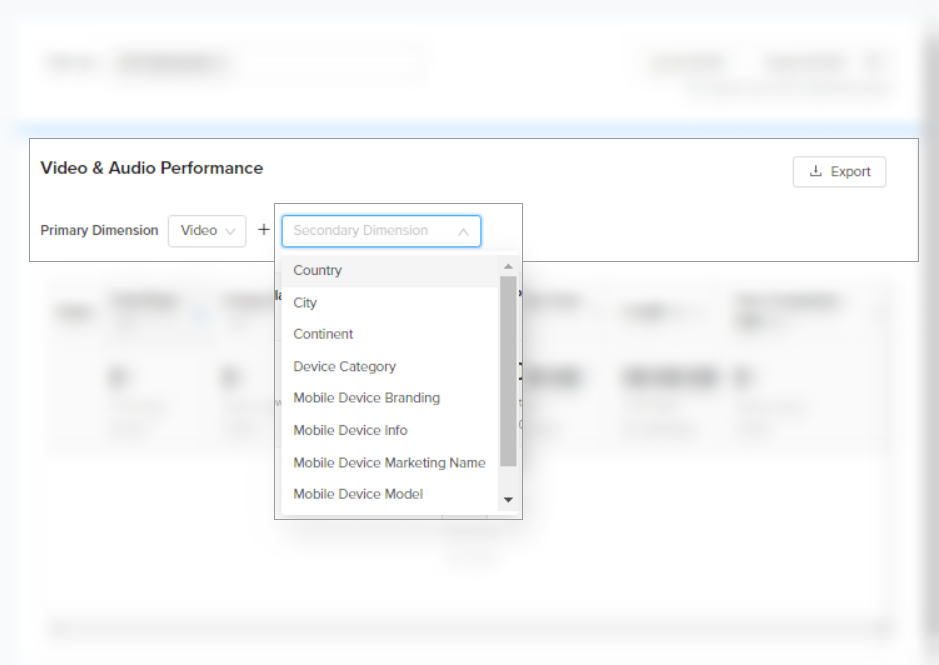Click the Video & Audio Performance heading

[x=151, y=168]
